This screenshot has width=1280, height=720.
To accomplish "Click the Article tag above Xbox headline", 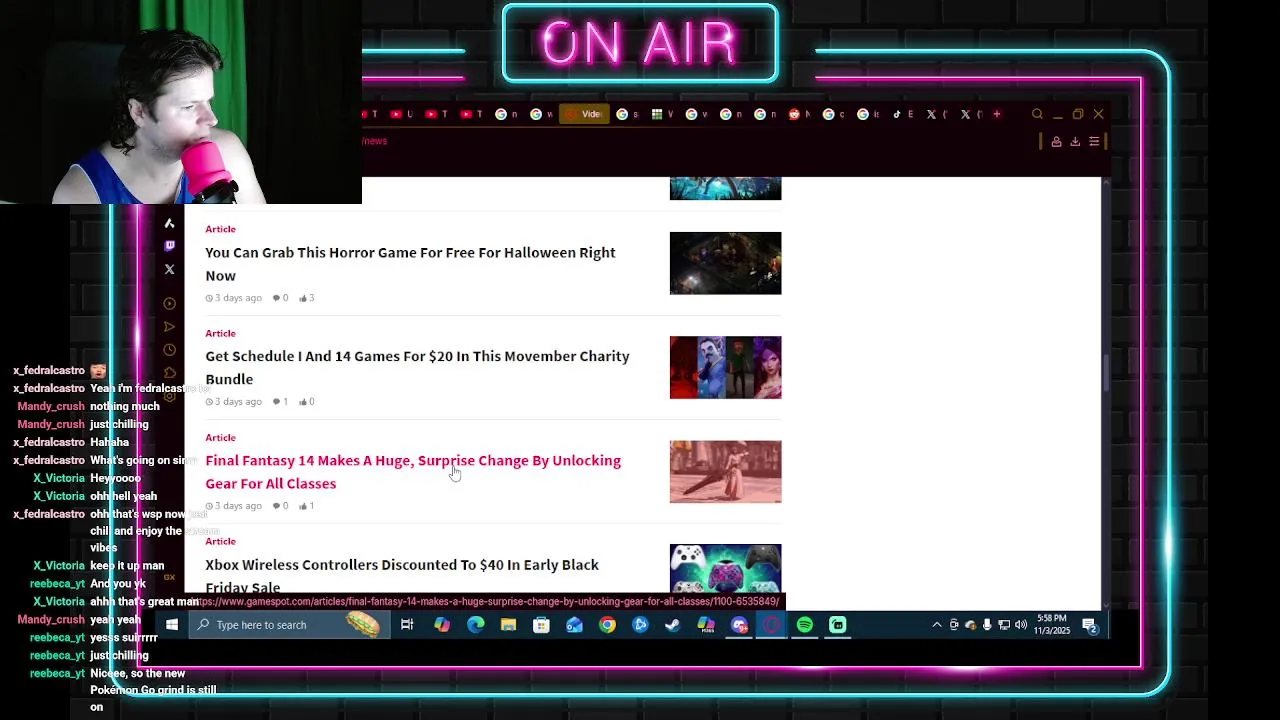I will (x=220, y=541).
